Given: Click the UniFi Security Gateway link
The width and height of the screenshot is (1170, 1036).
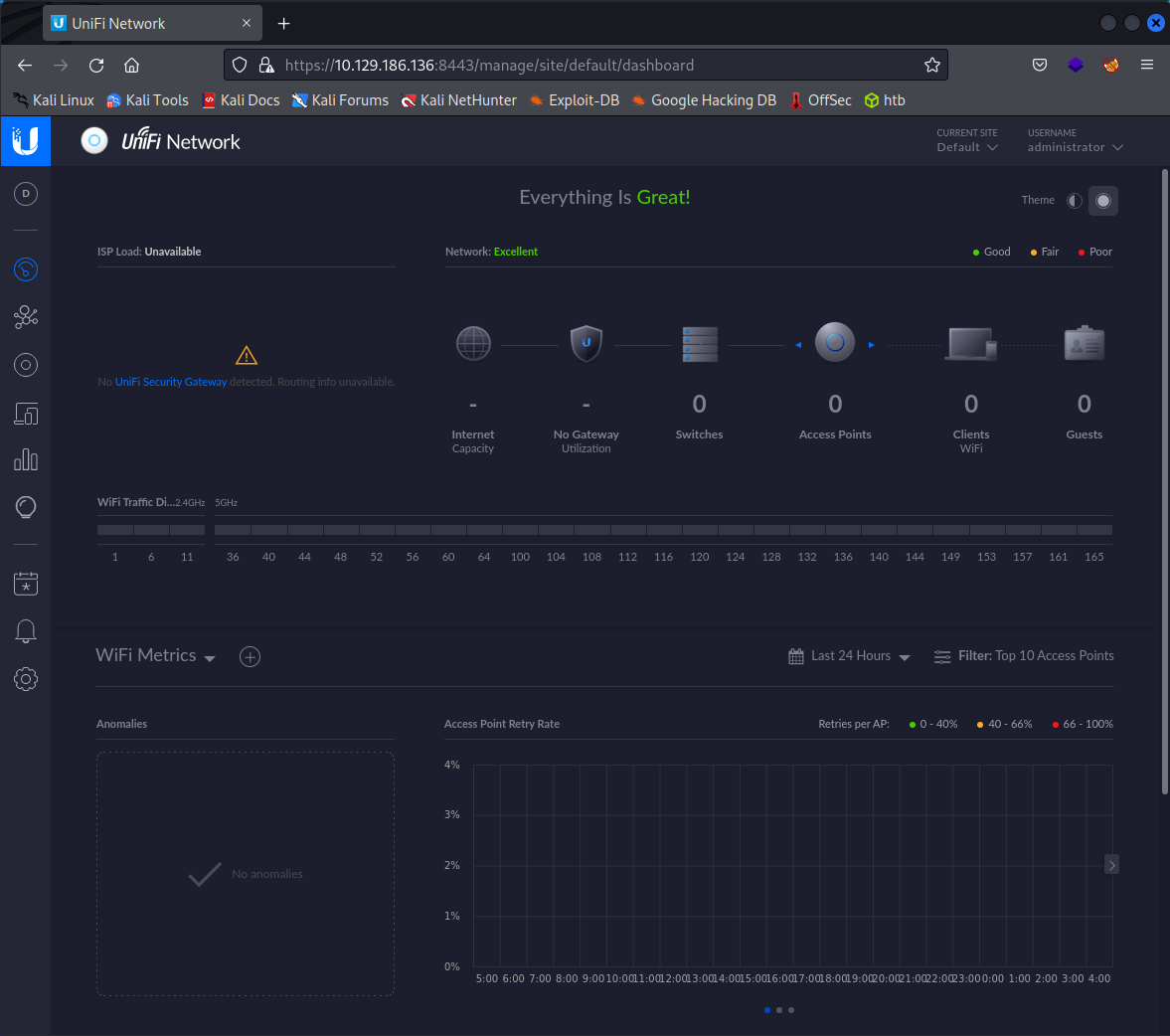Looking at the screenshot, I should [171, 382].
